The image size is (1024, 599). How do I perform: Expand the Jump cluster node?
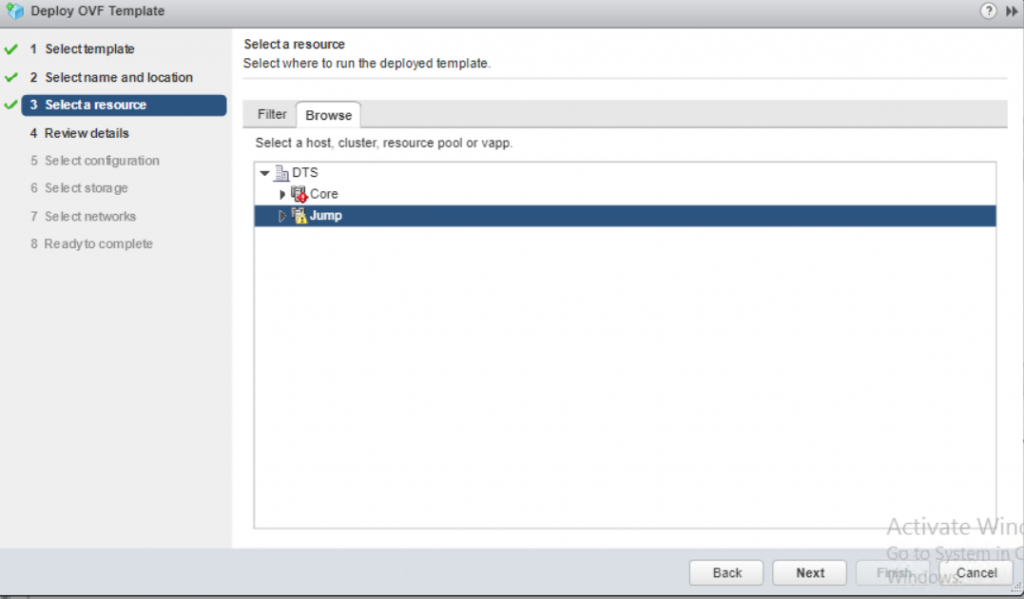click(282, 215)
